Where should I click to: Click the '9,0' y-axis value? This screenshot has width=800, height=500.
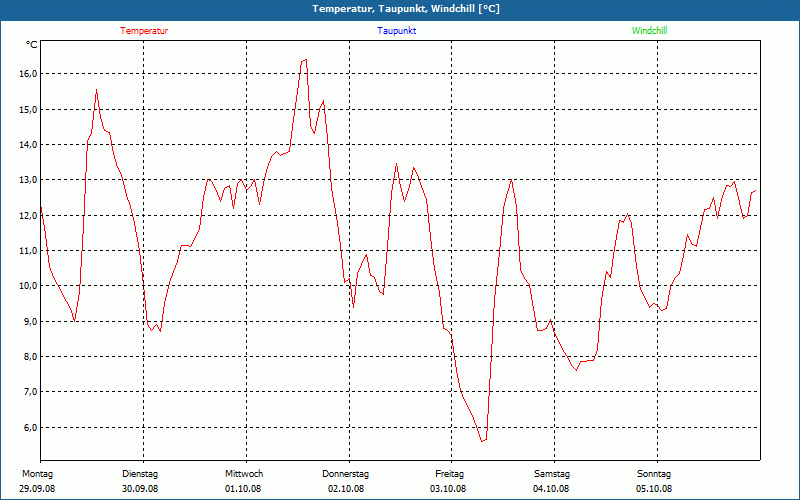tap(31, 321)
